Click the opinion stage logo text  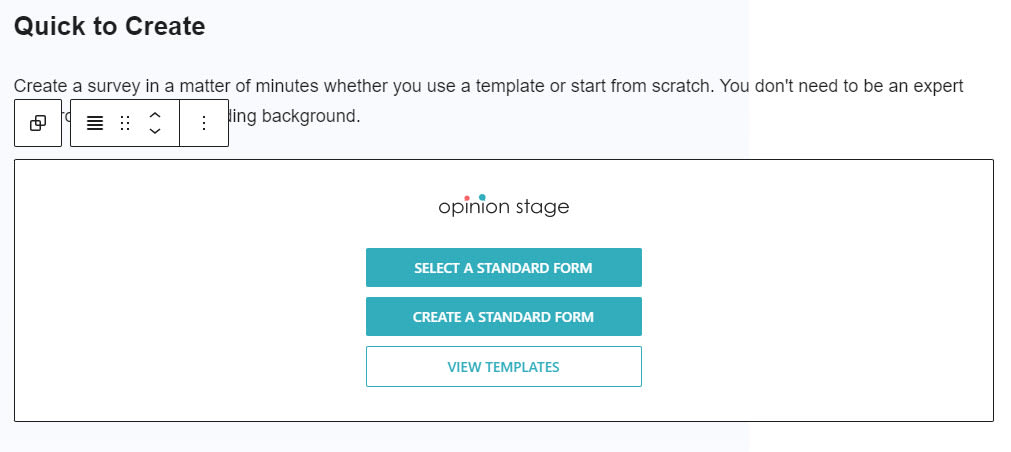point(503,208)
